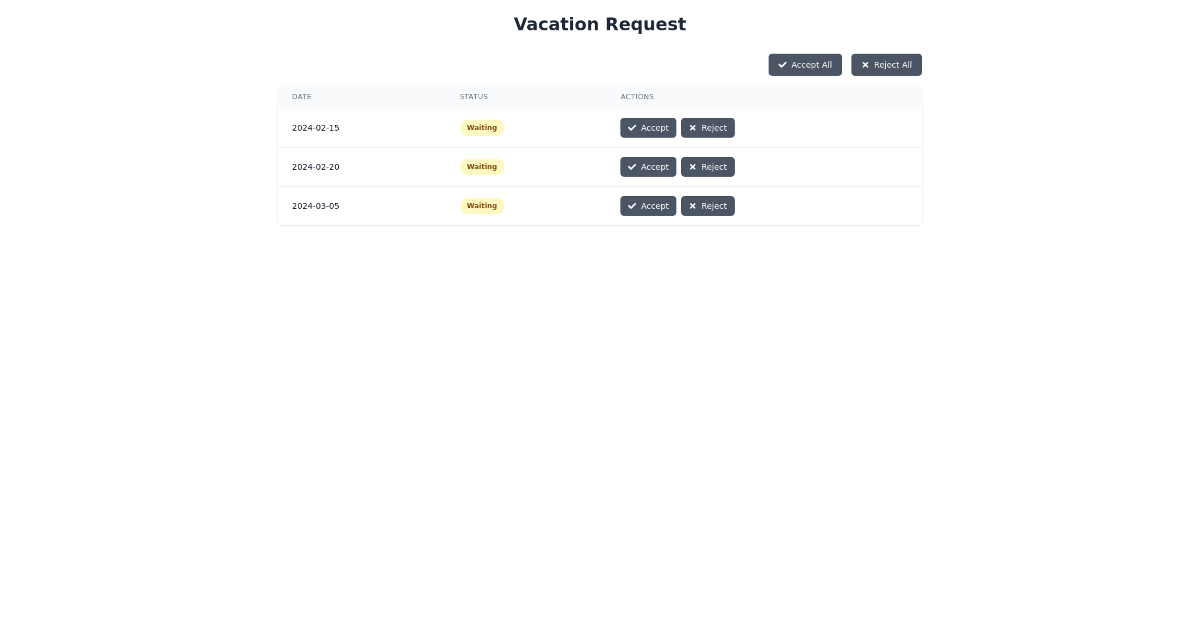This screenshot has width=1200, height=630.
Task: Select the Vacation Request page title
Action: [600, 24]
